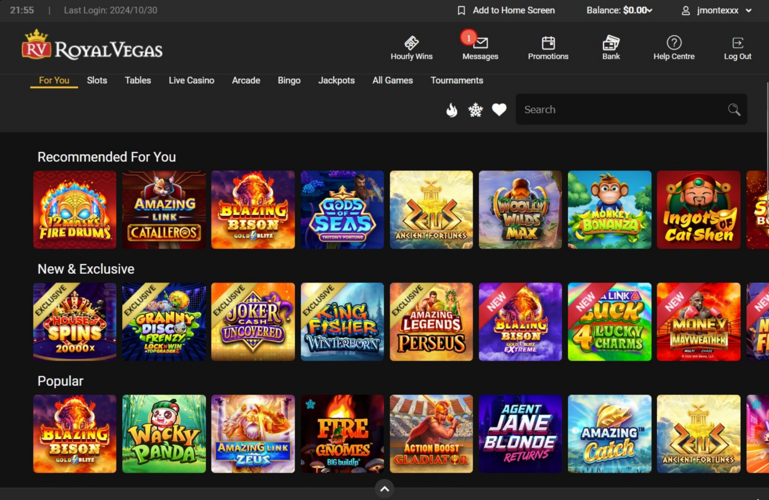Open the All Games tab
This screenshot has width=769, height=500.
point(392,80)
